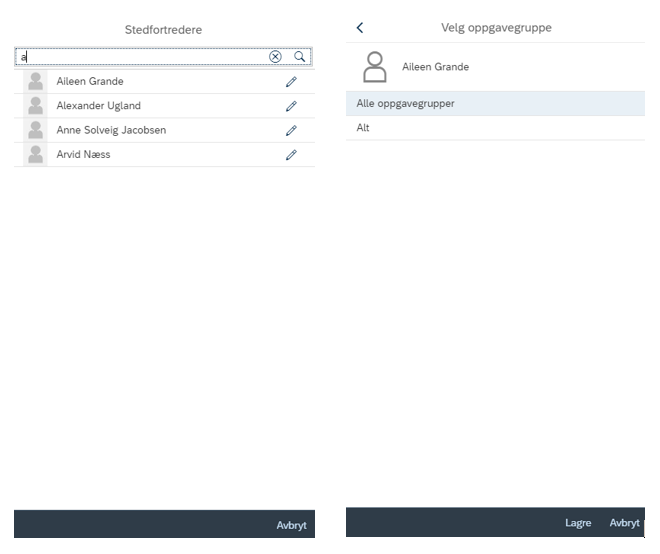The height and width of the screenshot is (554, 660).
Task: Select Arvid Næss from the list
Action: (164, 155)
